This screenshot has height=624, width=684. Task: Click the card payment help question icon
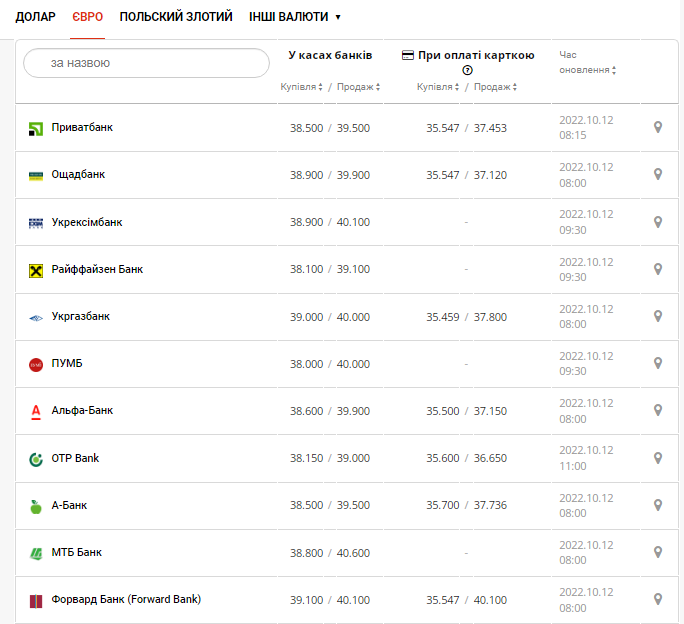pyautogui.click(x=467, y=70)
